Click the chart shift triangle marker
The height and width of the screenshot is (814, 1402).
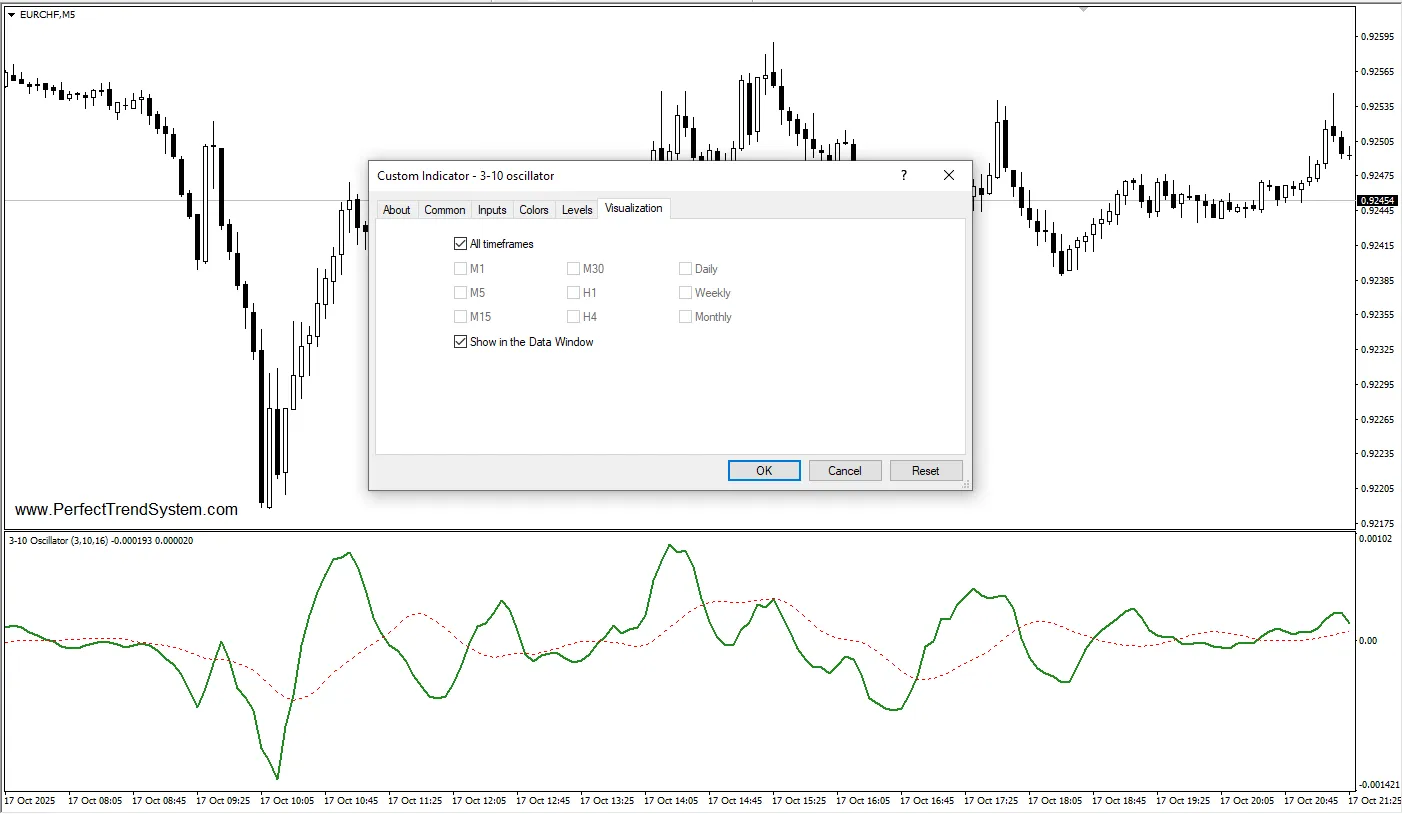(x=1083, y=8)
